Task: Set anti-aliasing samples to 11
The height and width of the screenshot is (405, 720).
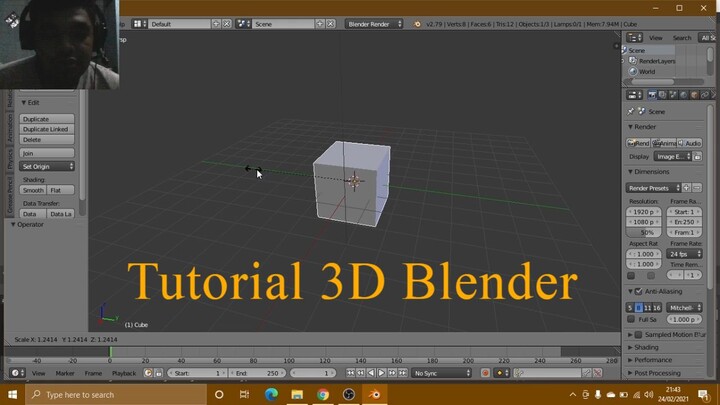Action: pos(647,308)
